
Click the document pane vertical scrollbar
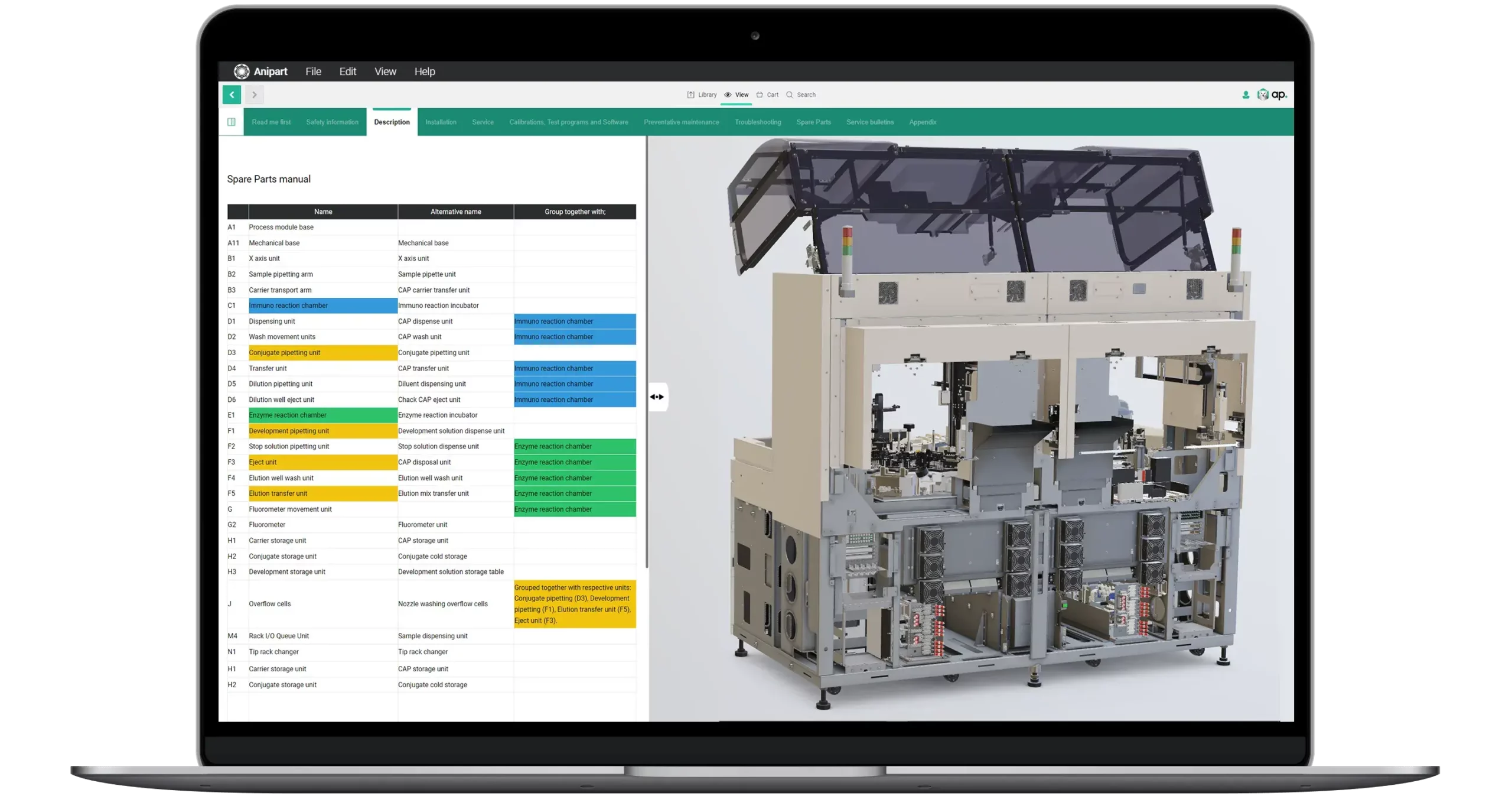click(x=647, y=352)
